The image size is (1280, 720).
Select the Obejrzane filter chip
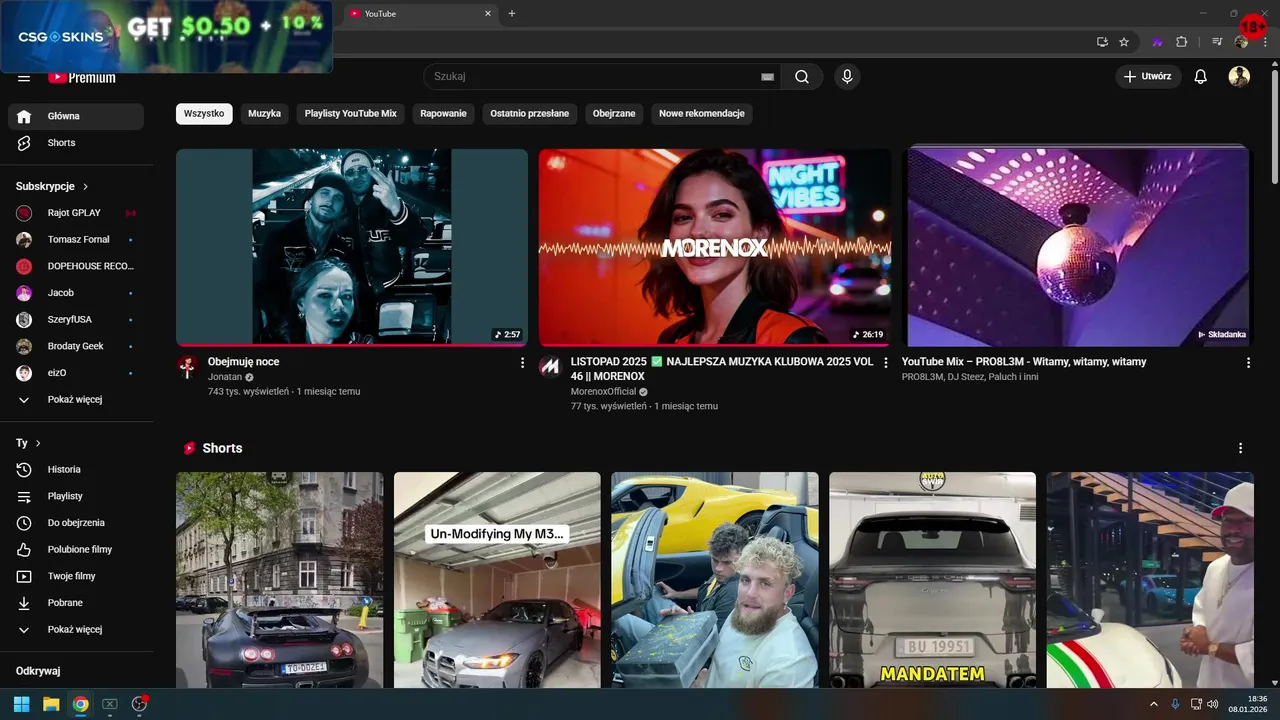pos(614,114)
